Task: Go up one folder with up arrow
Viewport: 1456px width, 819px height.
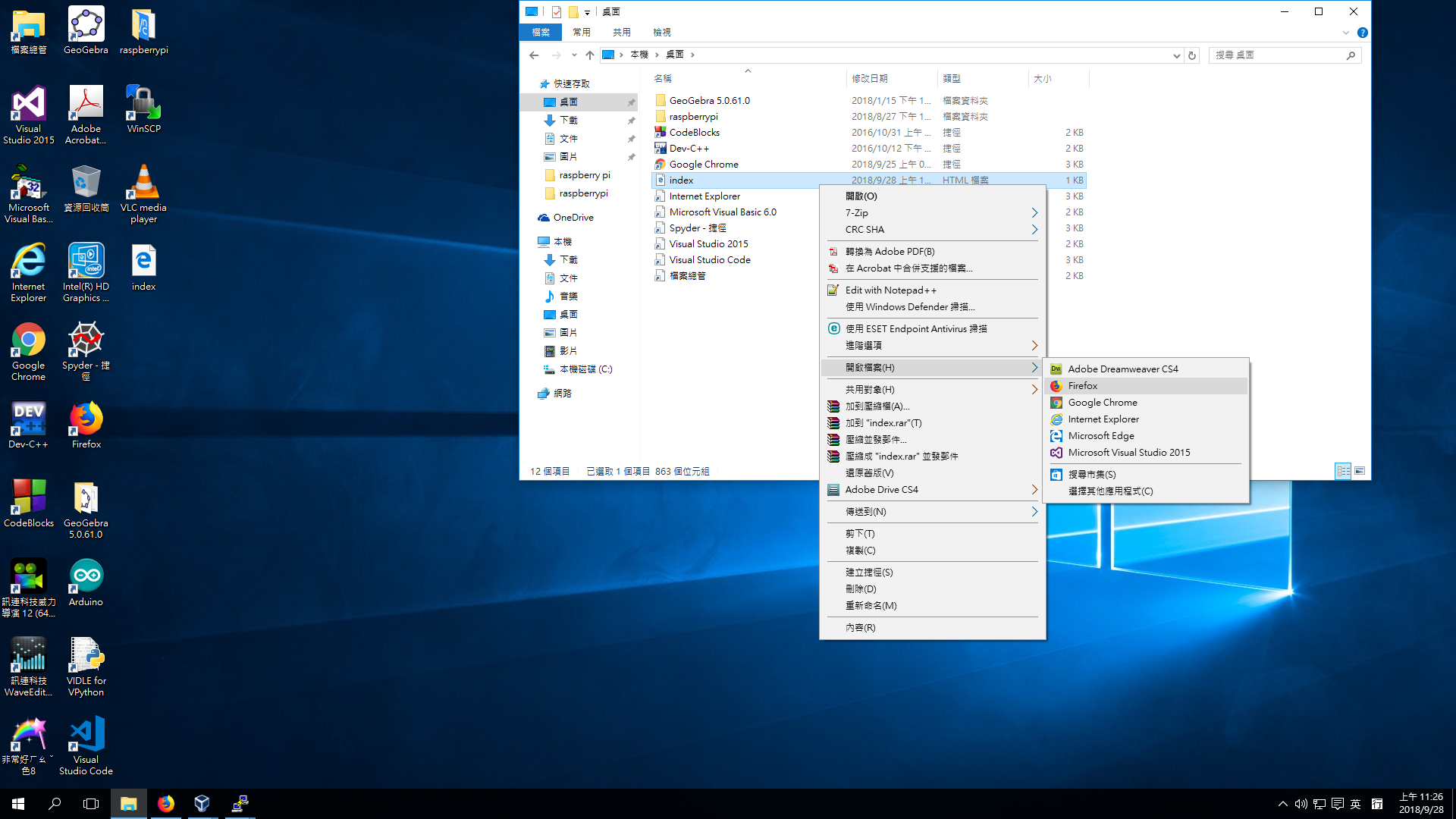Action: pos(590,55)
